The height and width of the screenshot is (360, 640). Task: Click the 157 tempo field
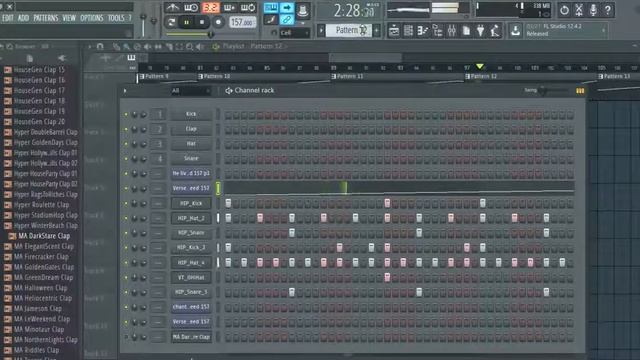click(242, 22)
